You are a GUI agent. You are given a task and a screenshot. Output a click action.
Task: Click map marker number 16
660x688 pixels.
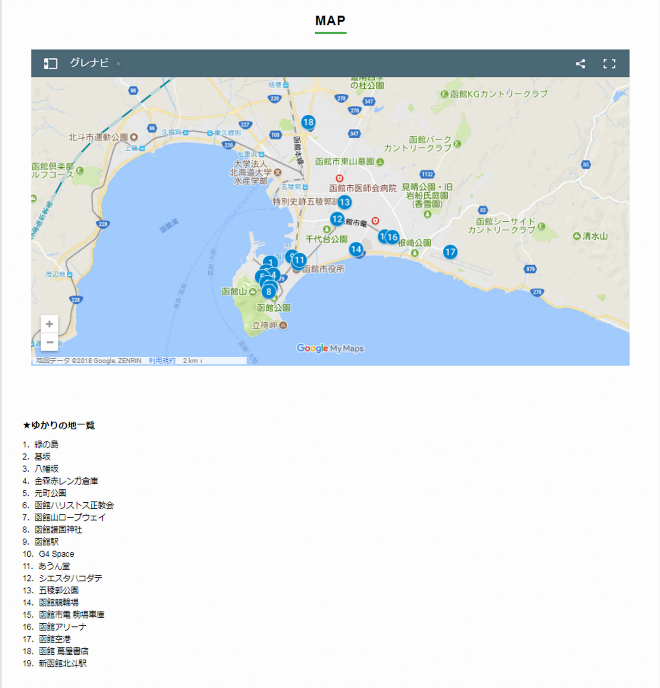393,237
